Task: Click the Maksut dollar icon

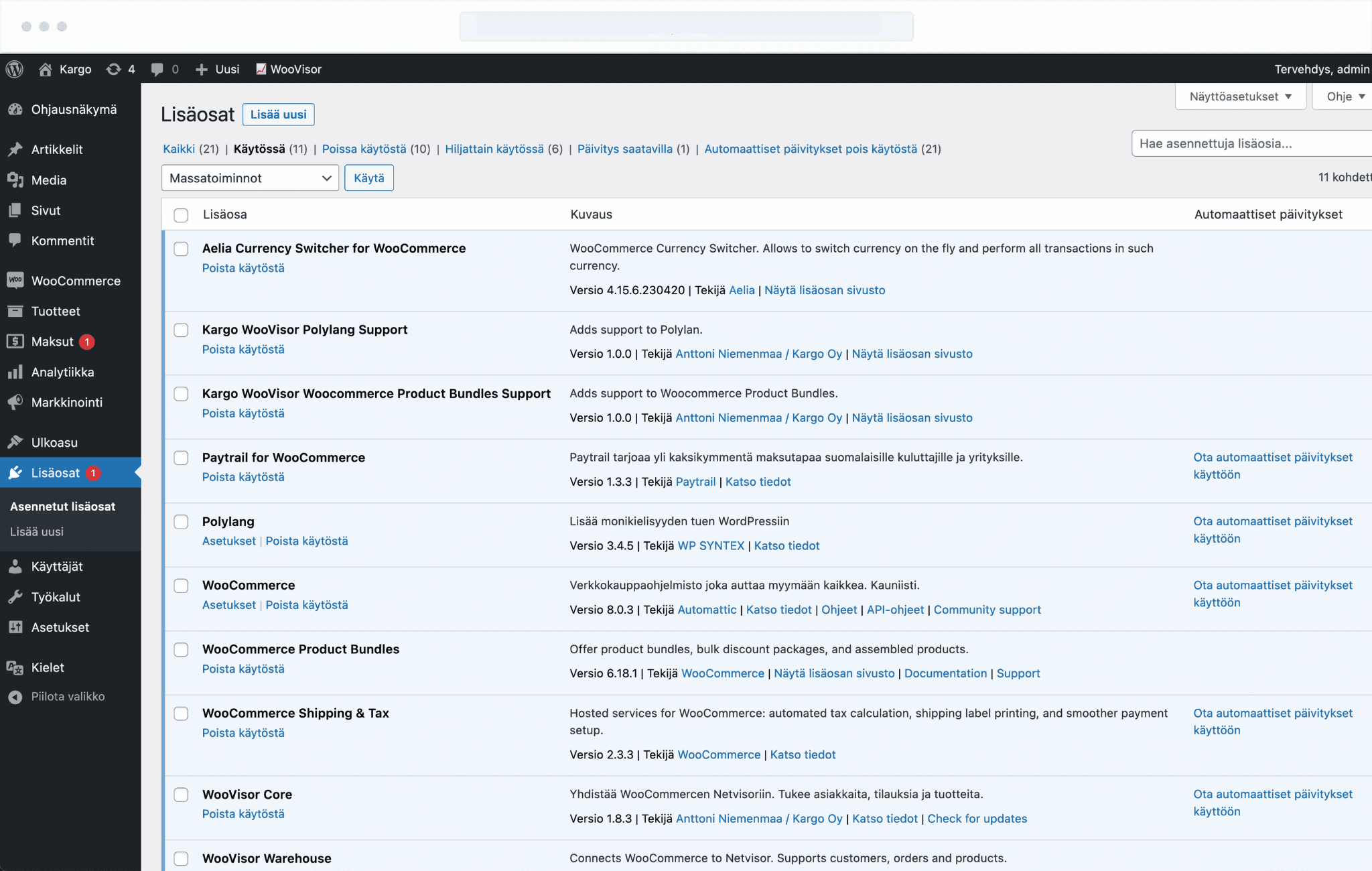Action: coord(15,341)
